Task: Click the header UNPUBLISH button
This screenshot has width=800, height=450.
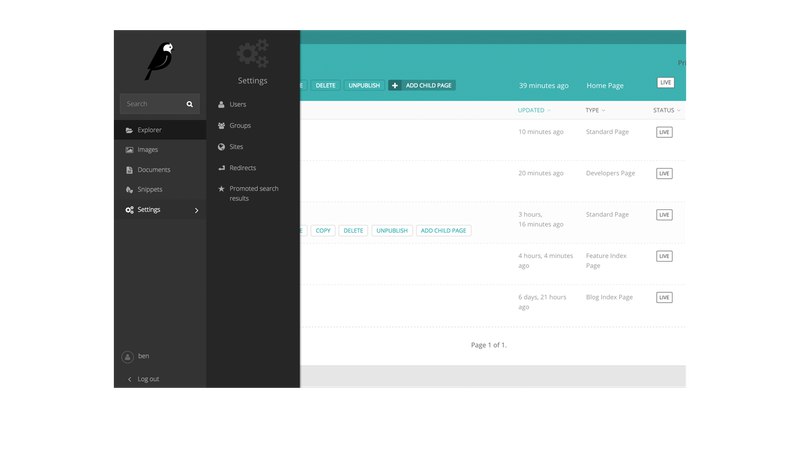Action: [364, 86]
